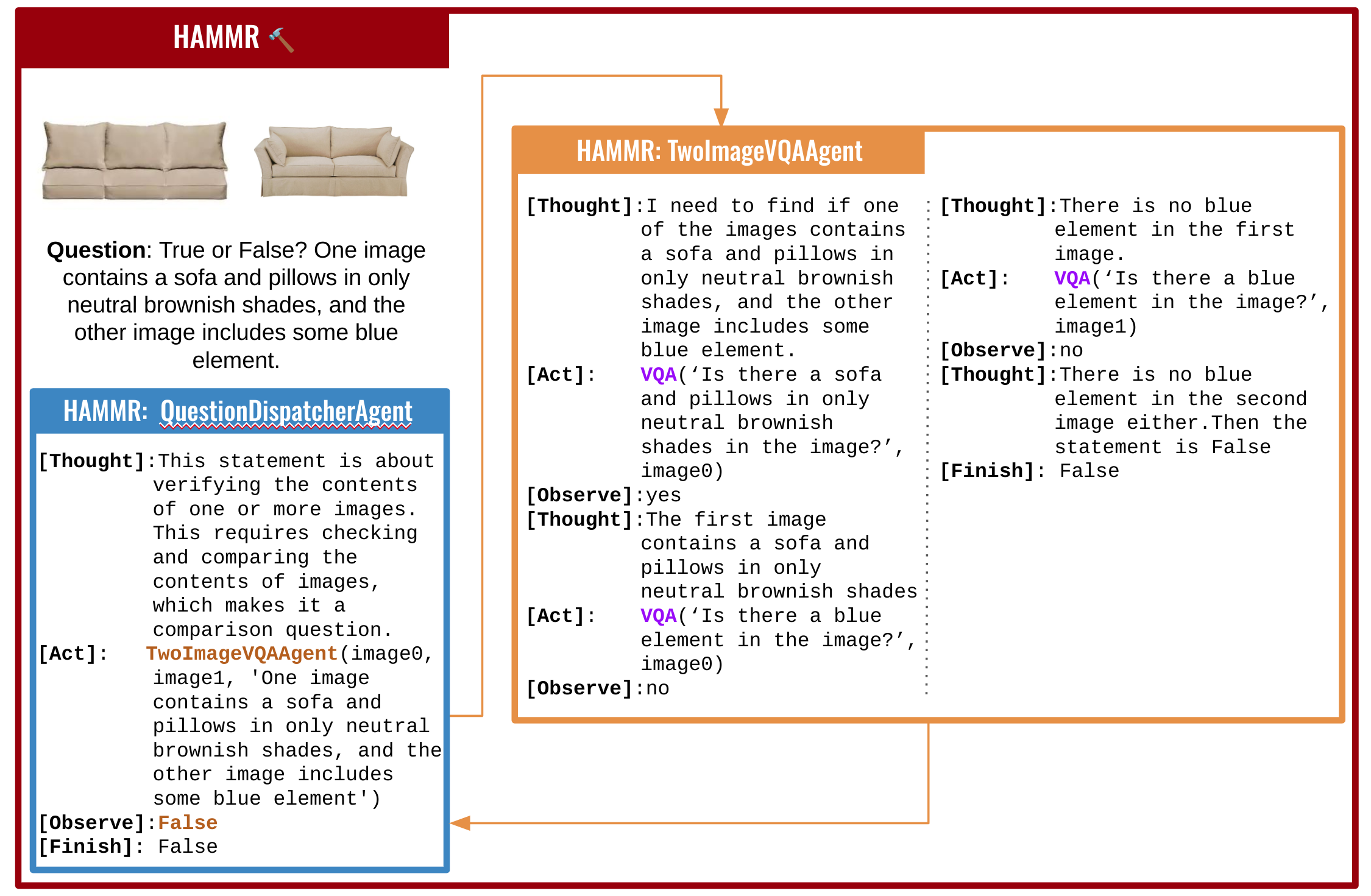Click the orange TwoImageVQAAgent call text
This screenshot has width=1371, height=896.
pos(241,654)
